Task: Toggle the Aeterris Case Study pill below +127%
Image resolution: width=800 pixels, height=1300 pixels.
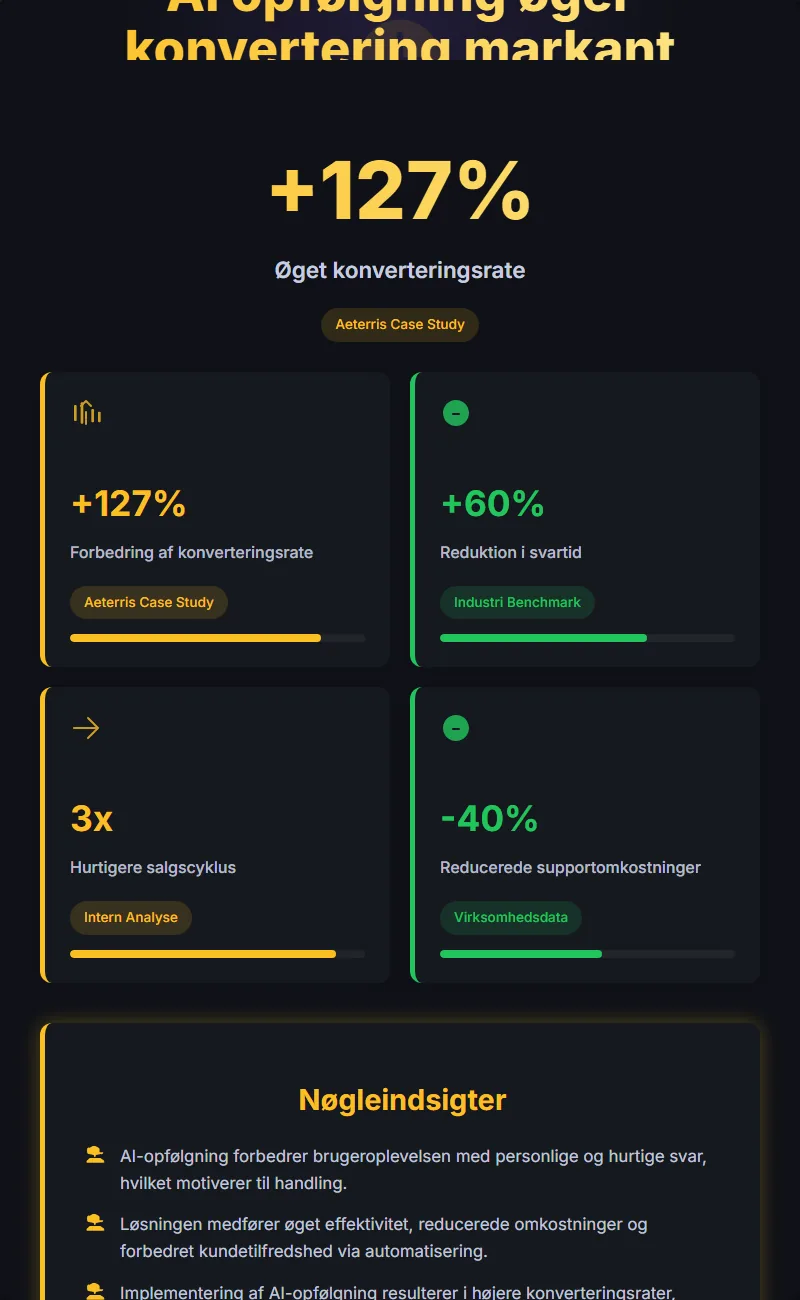Action: pos(148,602)
